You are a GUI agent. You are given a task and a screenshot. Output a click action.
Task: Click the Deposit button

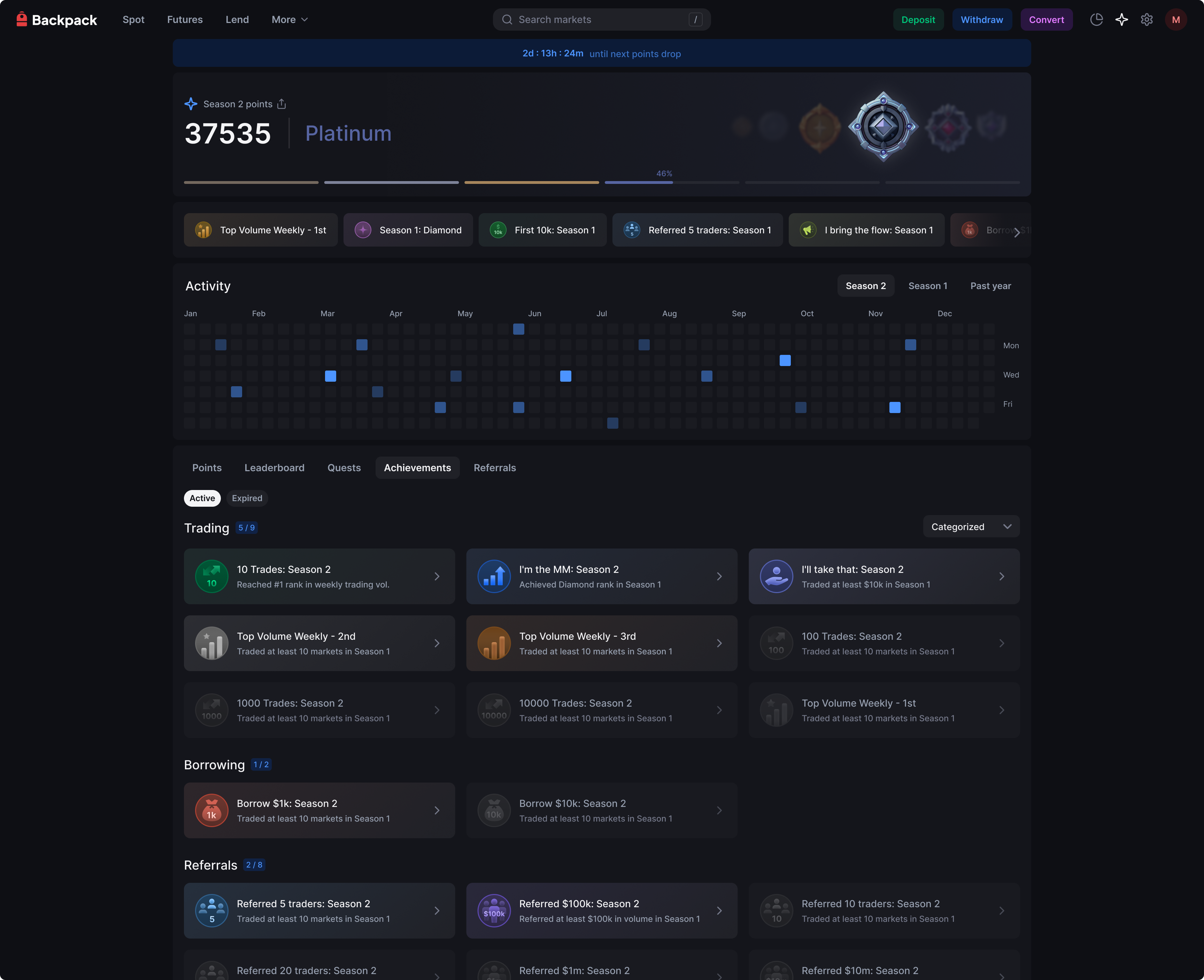click(918, 20)
